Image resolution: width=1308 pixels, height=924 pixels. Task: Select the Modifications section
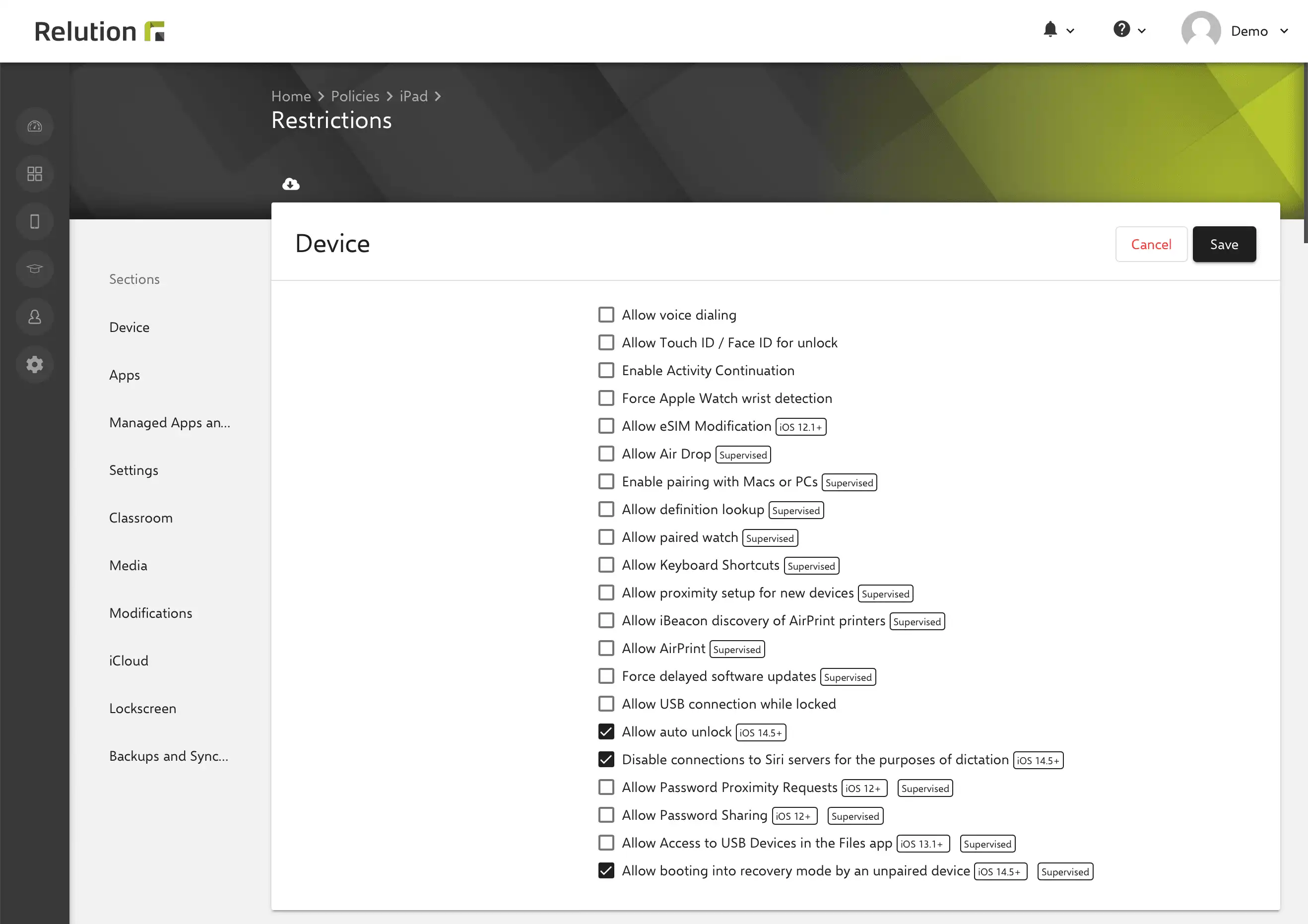(x=150, y=613)
